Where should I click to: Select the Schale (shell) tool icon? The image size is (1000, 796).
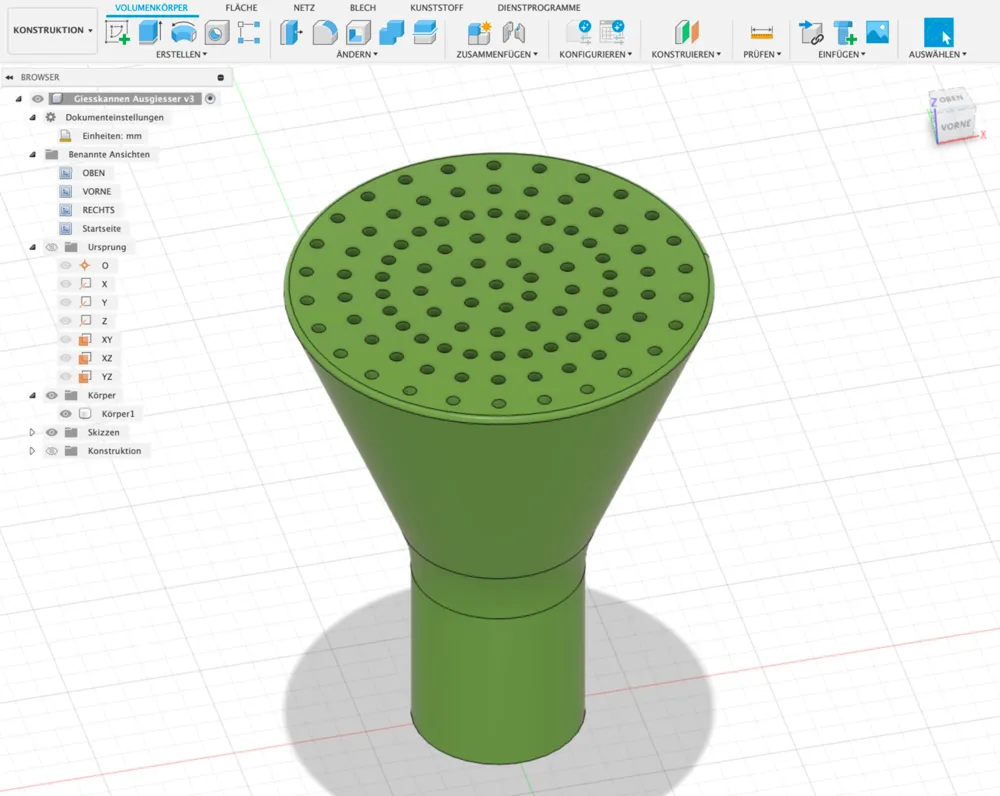click(x=358, y=33)
